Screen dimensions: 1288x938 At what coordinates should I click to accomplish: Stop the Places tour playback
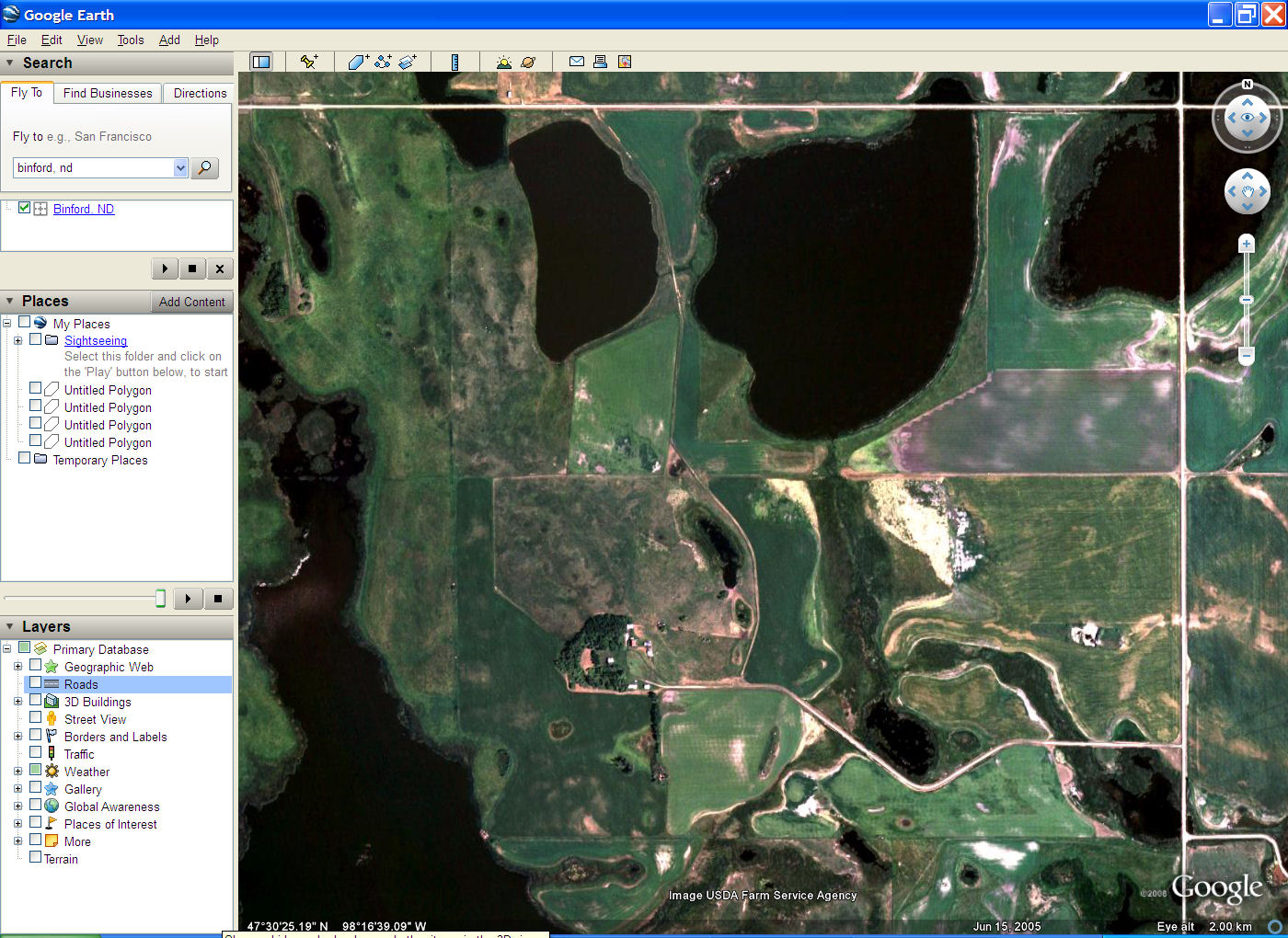(218, 599)
